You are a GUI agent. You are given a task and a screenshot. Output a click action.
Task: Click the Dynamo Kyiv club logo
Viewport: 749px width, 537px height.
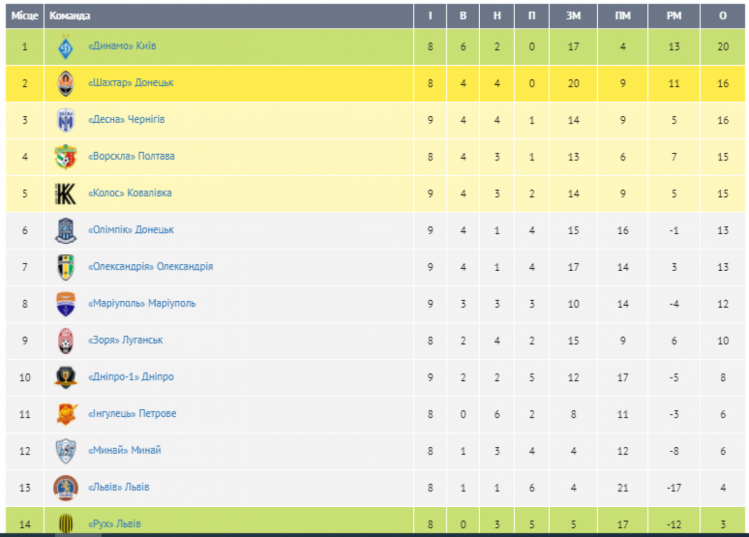[x=66, y=47]
